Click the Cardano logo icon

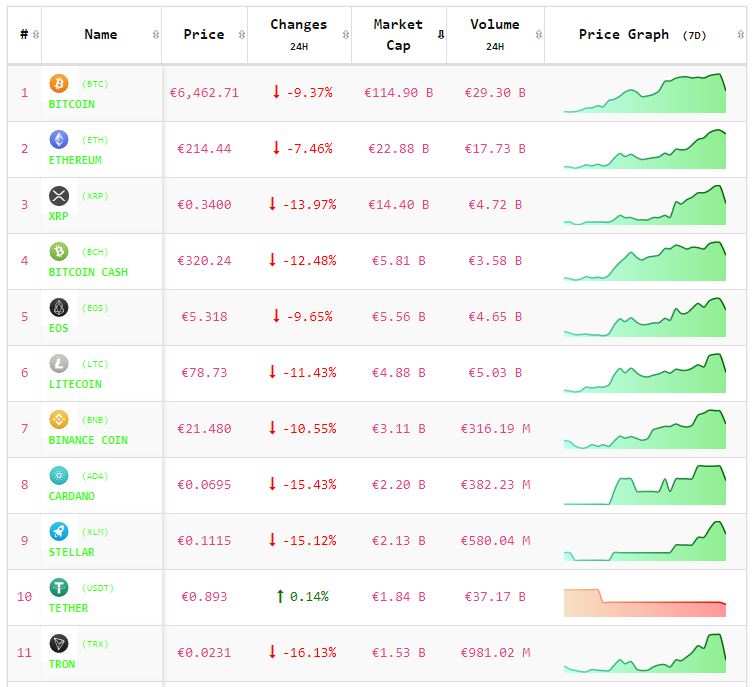[x=59, y=476]
